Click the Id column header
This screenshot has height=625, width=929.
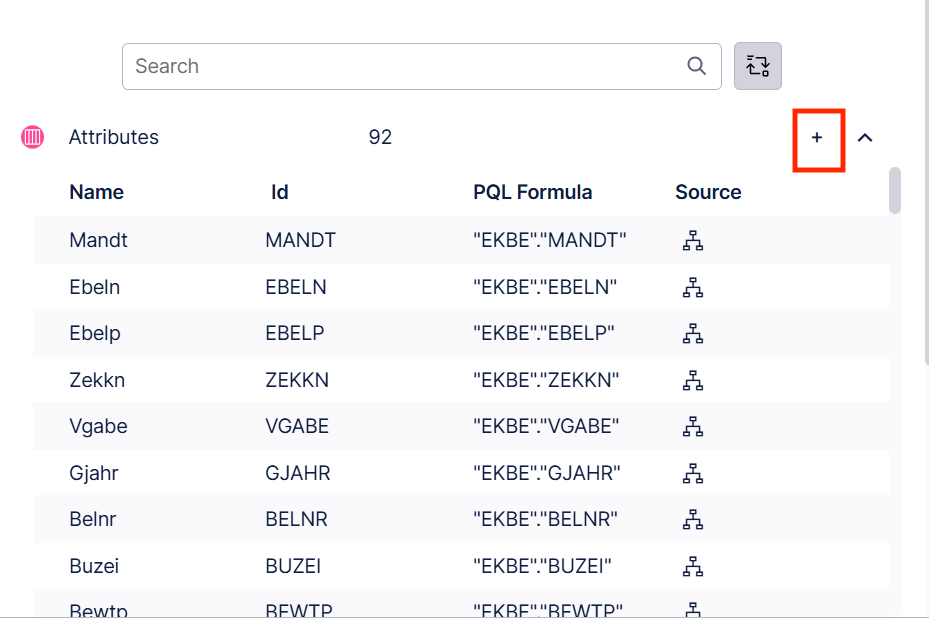coord(280,192)
